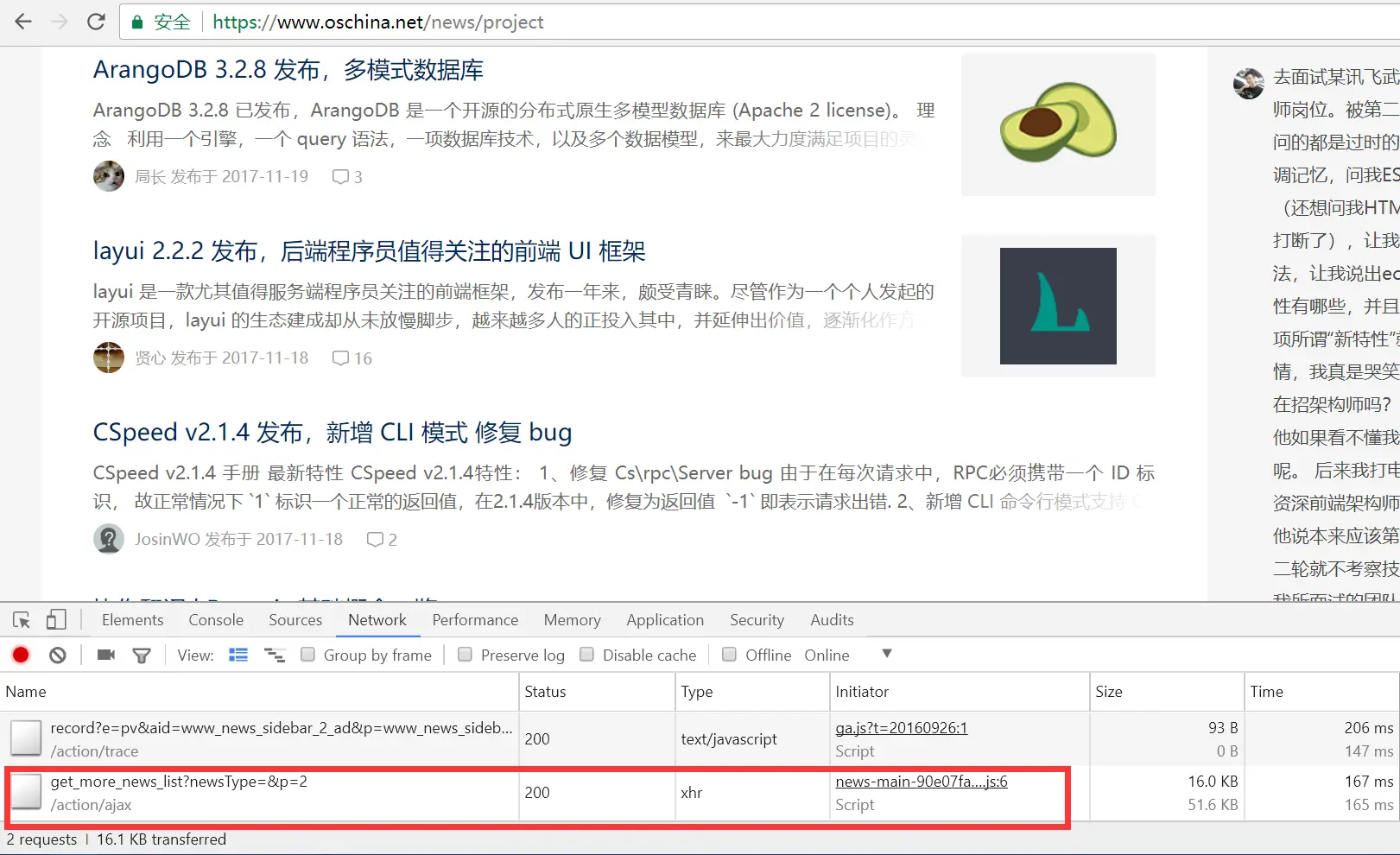This screenshot has width=1400, height=855.
Task: Enable Group by frame
Action: (x=308, y=655)
